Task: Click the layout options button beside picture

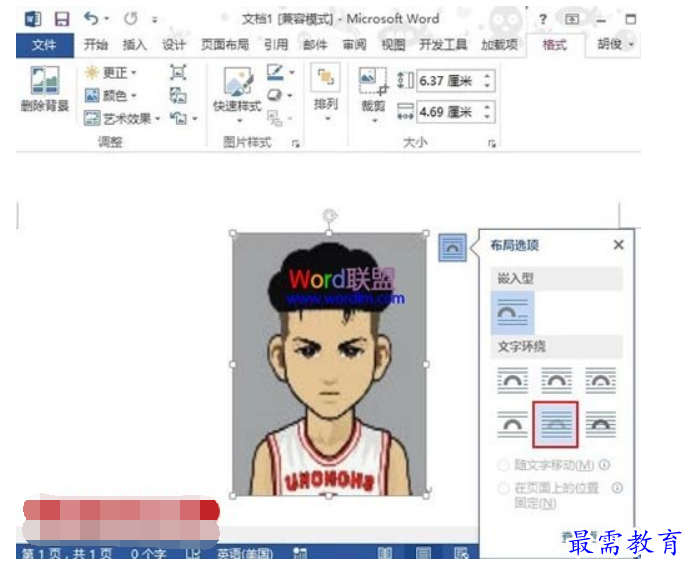Action: point(452,247)
